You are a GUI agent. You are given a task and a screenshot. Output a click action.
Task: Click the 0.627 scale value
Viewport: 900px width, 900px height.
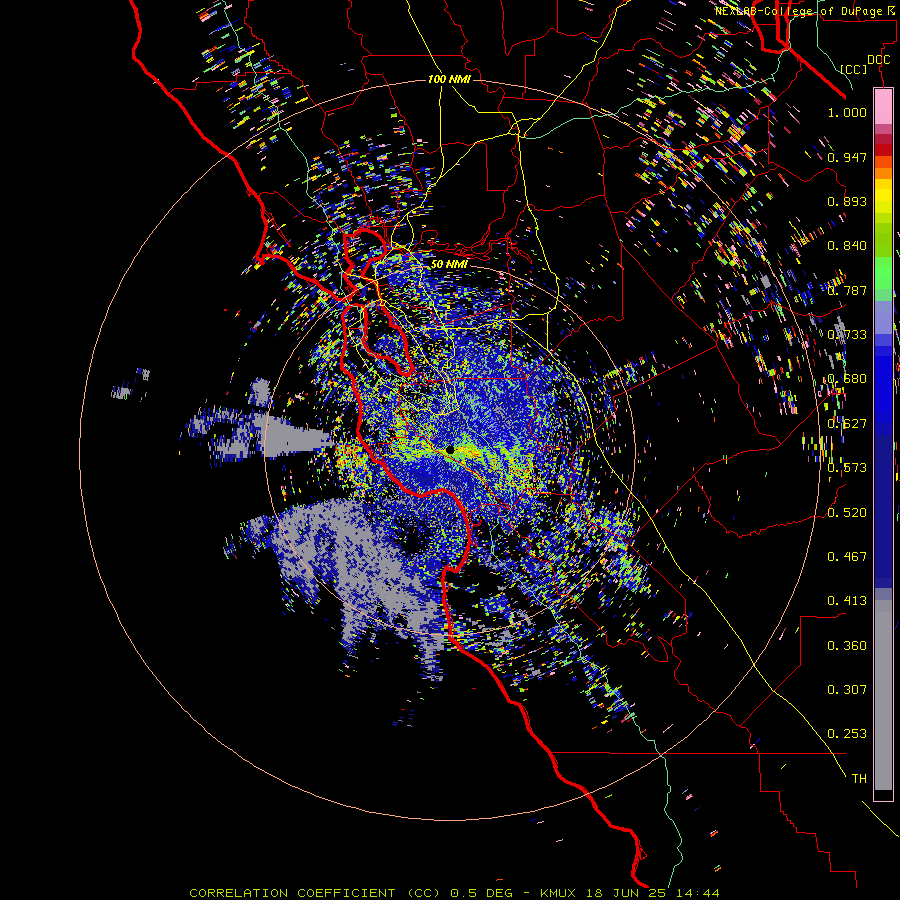(x=847, y=424)
